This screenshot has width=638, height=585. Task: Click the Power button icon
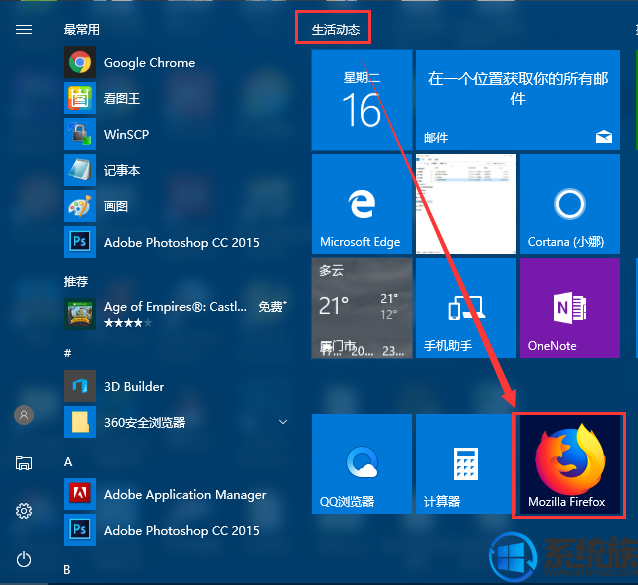[24, 559]
